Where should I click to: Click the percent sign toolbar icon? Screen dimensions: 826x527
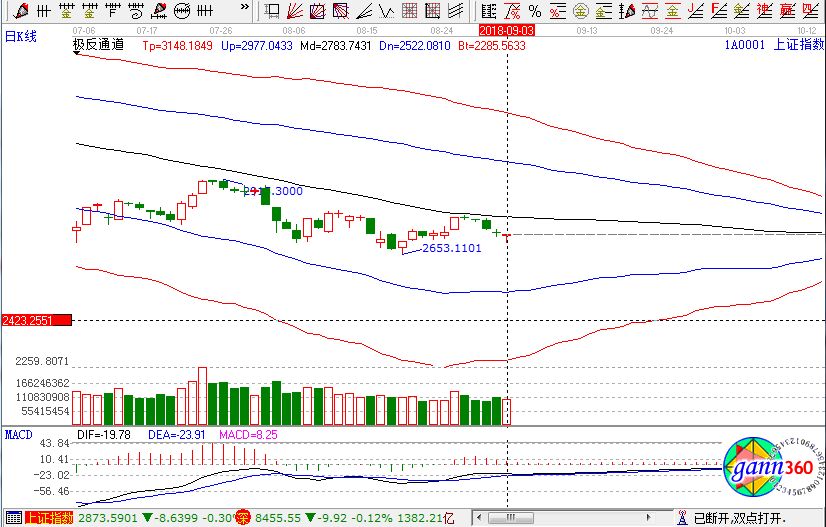click(x=535, y=11)
